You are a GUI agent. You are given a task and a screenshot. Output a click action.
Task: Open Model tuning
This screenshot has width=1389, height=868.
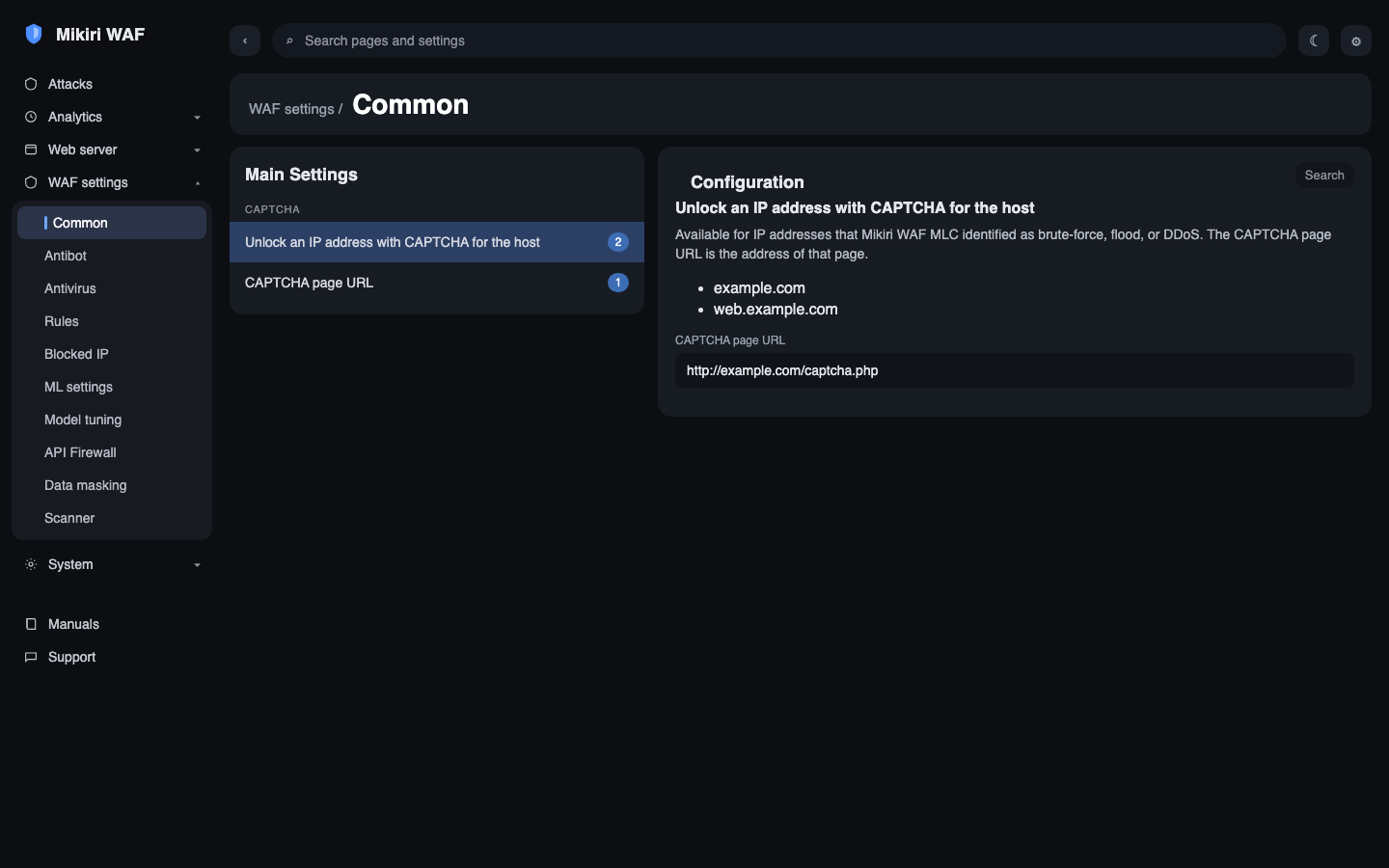(112, 420)
